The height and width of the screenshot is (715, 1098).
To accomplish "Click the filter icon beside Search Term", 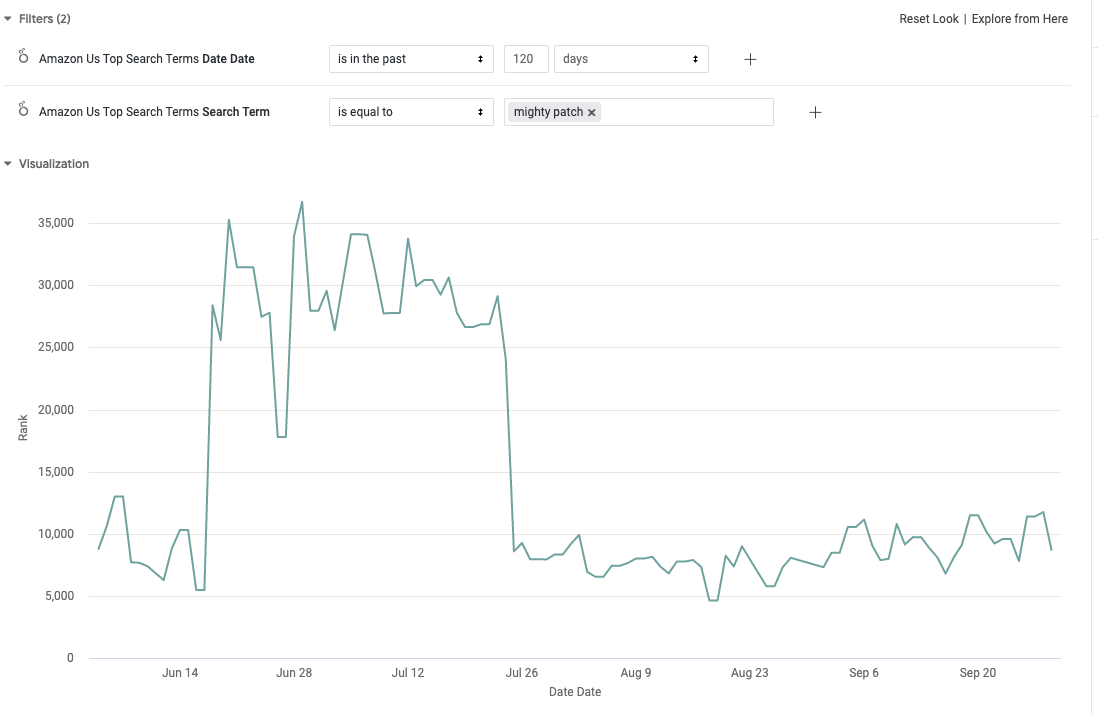I will coord(24,111).
